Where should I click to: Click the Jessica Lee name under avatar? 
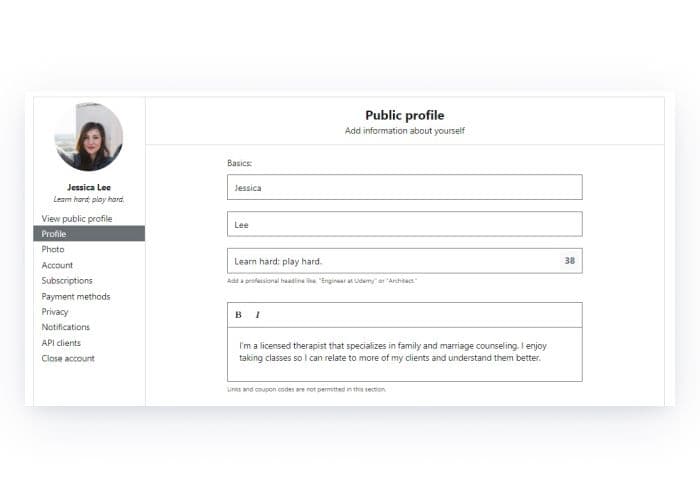(x=89, y=187)
